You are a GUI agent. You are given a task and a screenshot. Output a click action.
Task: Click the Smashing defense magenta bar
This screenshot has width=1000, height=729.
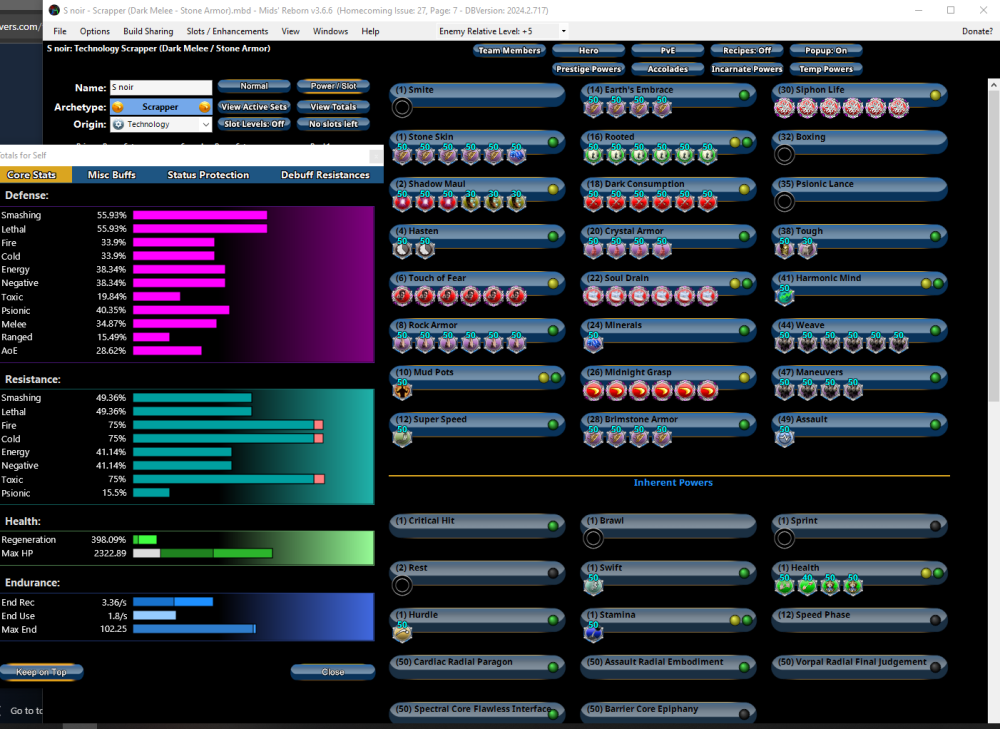pos(200,215)
